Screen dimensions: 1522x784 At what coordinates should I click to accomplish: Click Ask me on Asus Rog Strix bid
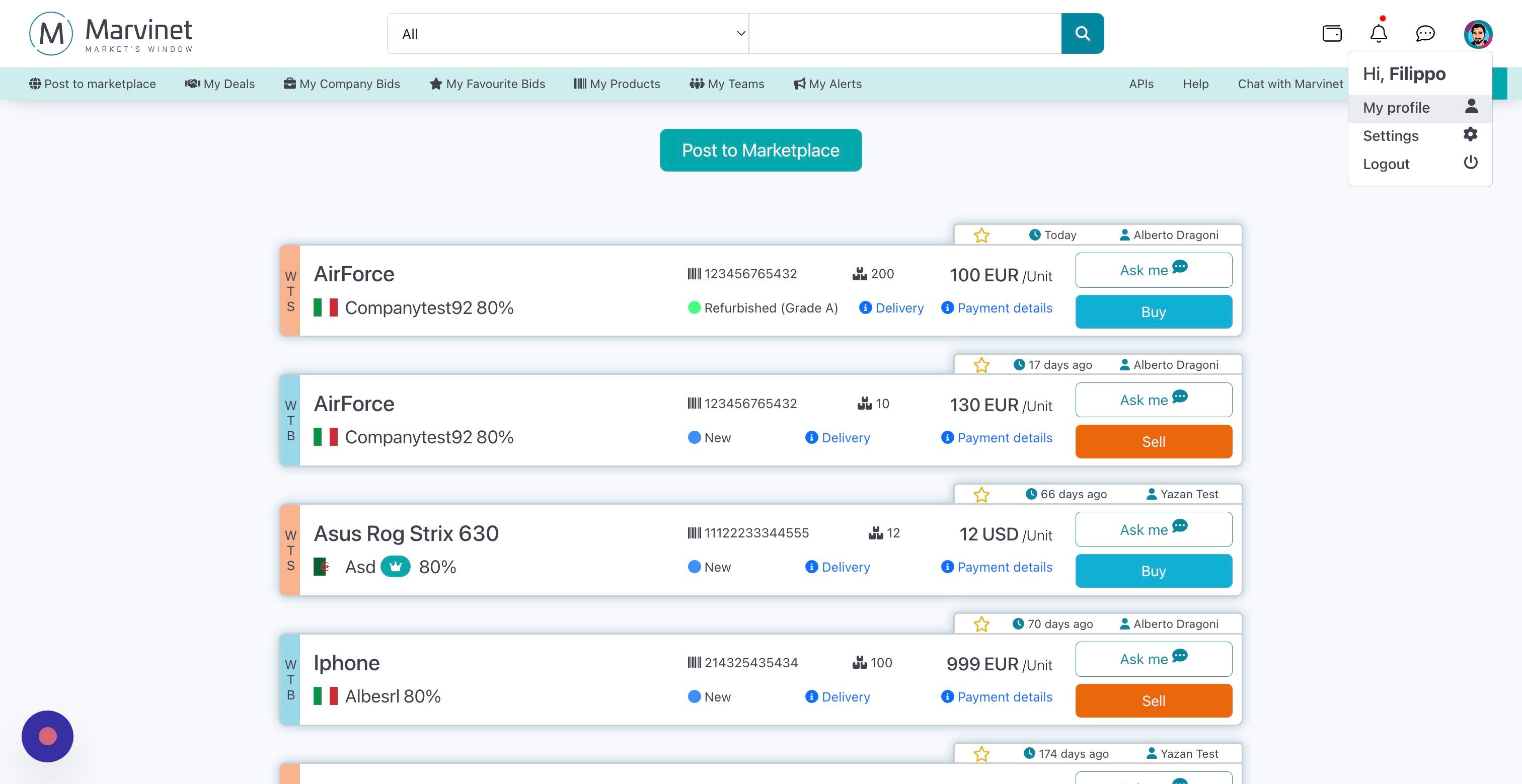click(1153, 529)
